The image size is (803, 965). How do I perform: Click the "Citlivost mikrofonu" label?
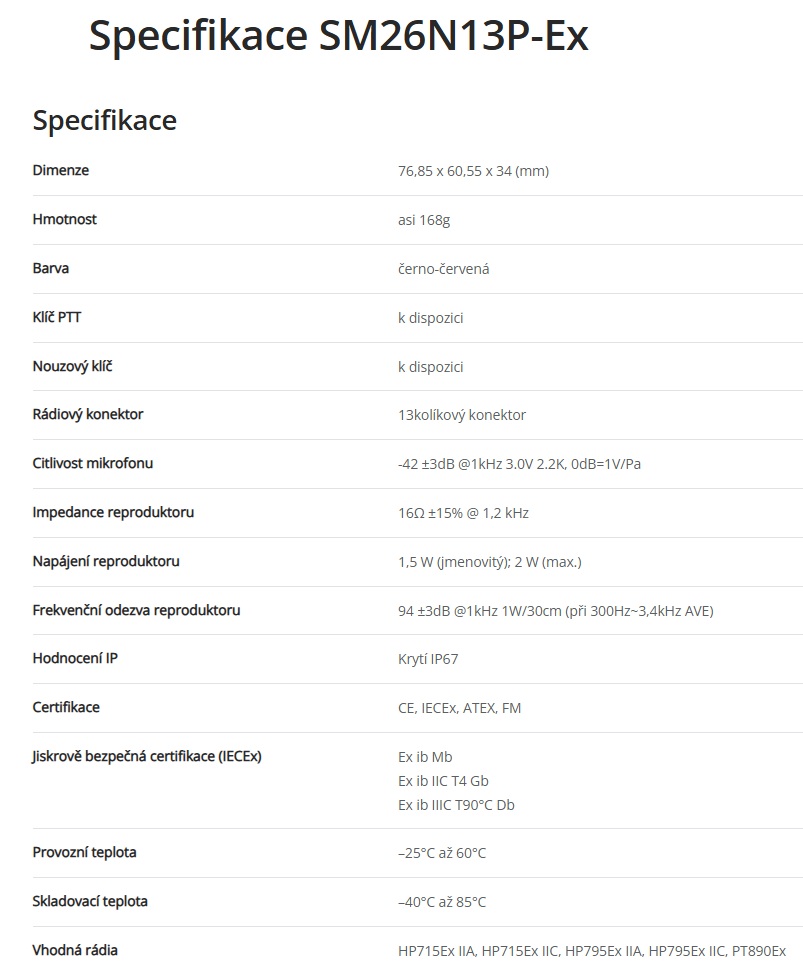coord(93,463)
